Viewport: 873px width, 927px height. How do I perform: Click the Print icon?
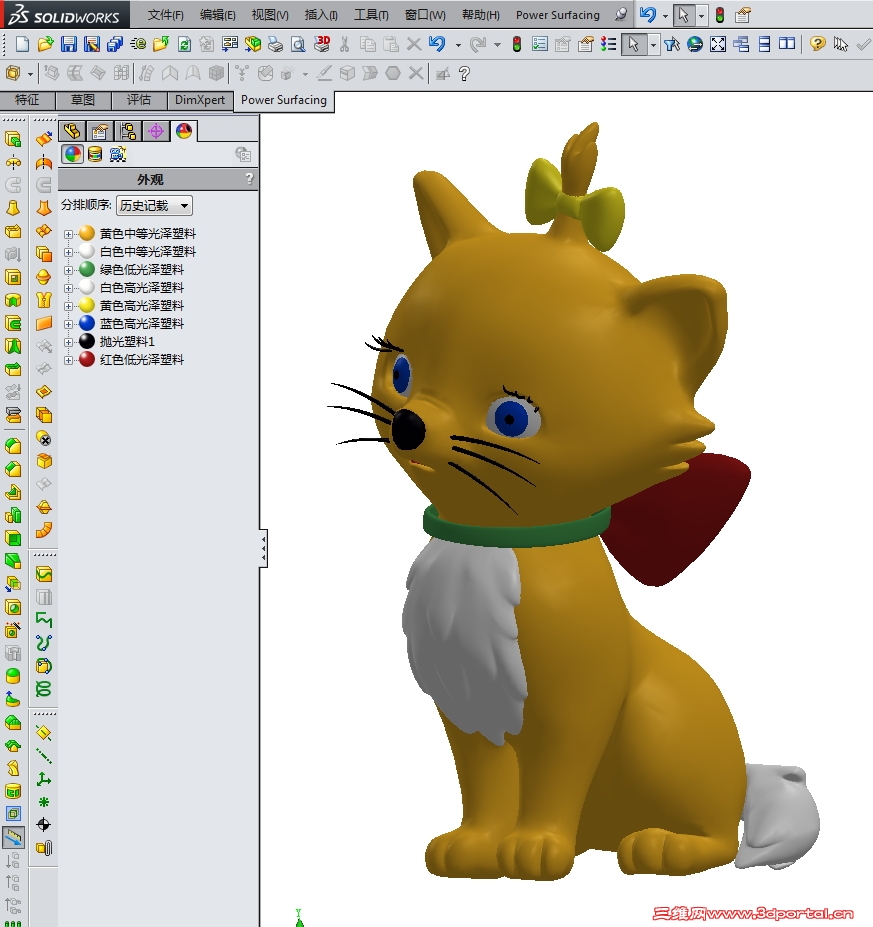pos(273,45)
